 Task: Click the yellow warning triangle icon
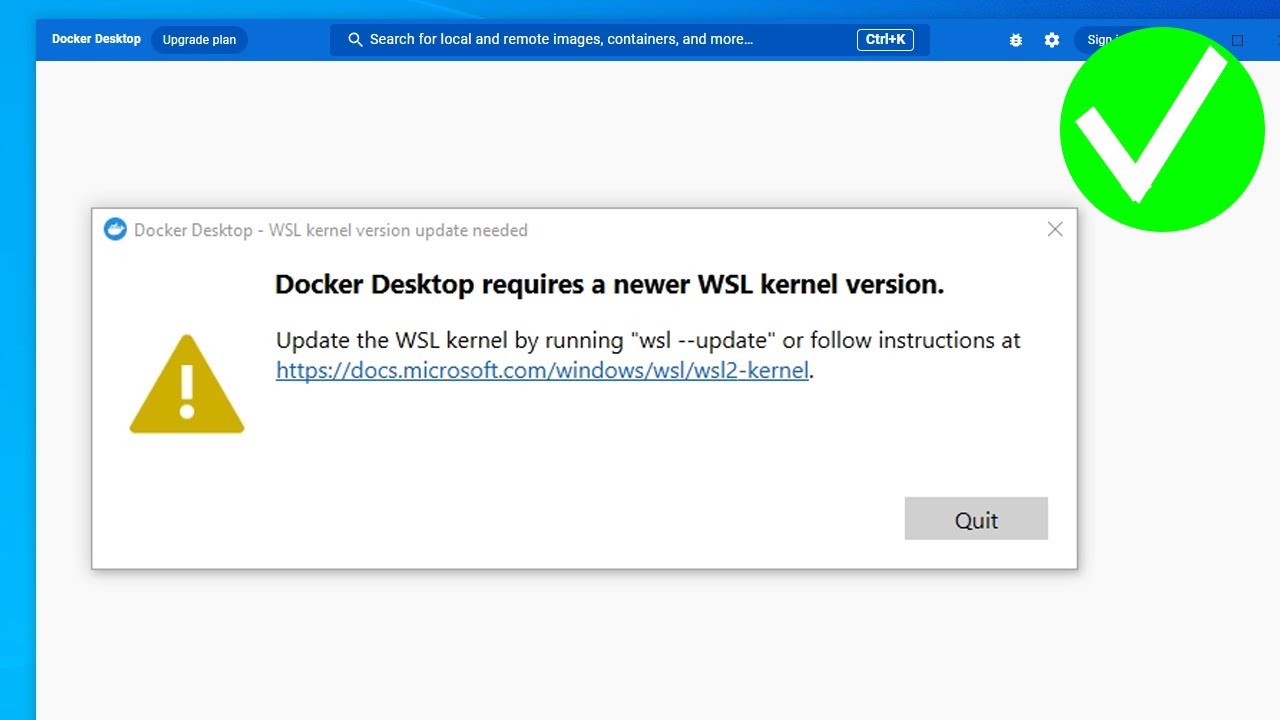[x=187, y=385]
